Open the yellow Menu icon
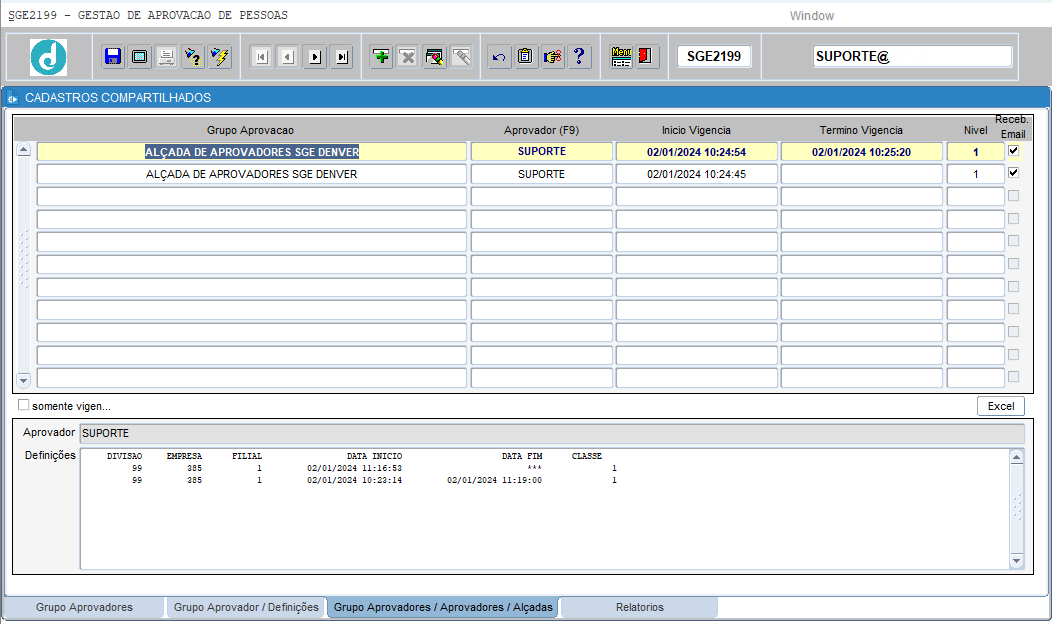 tap(621, 56)
